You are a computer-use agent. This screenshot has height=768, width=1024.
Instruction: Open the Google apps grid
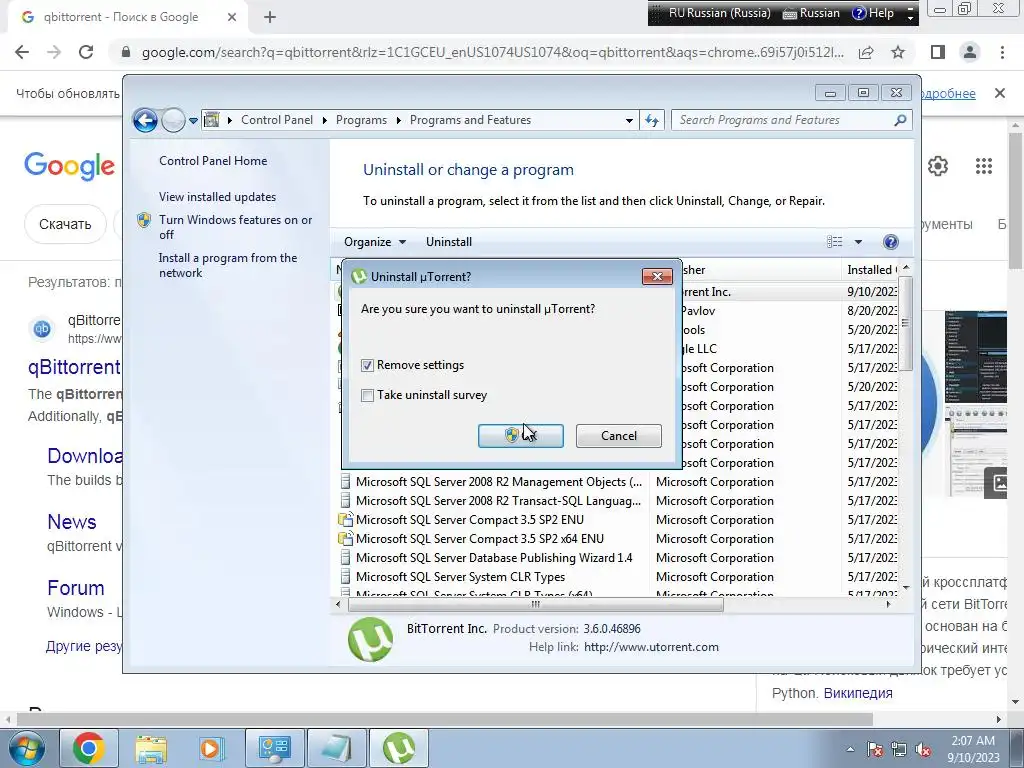[x=984, y=166]
